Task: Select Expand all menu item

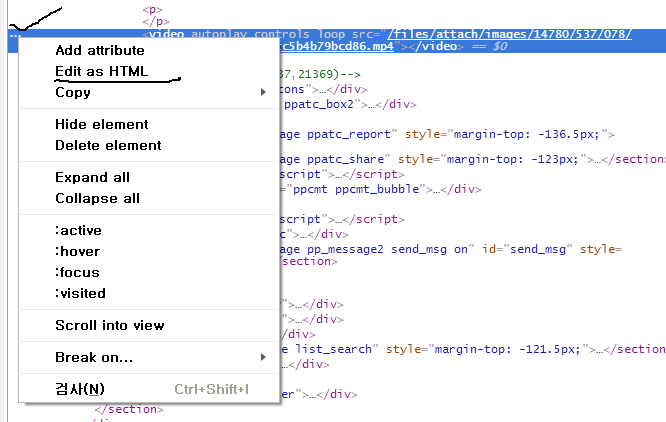Action: click(x=93, y=177)
